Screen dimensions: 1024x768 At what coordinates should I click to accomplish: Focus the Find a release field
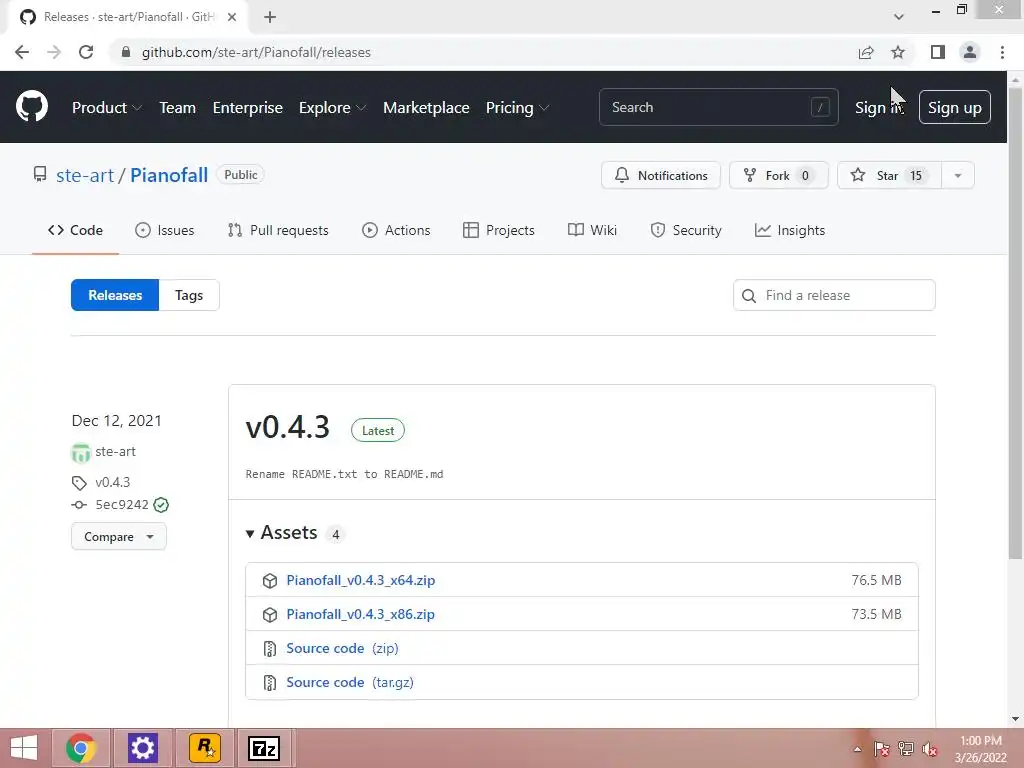click(834, 295)
